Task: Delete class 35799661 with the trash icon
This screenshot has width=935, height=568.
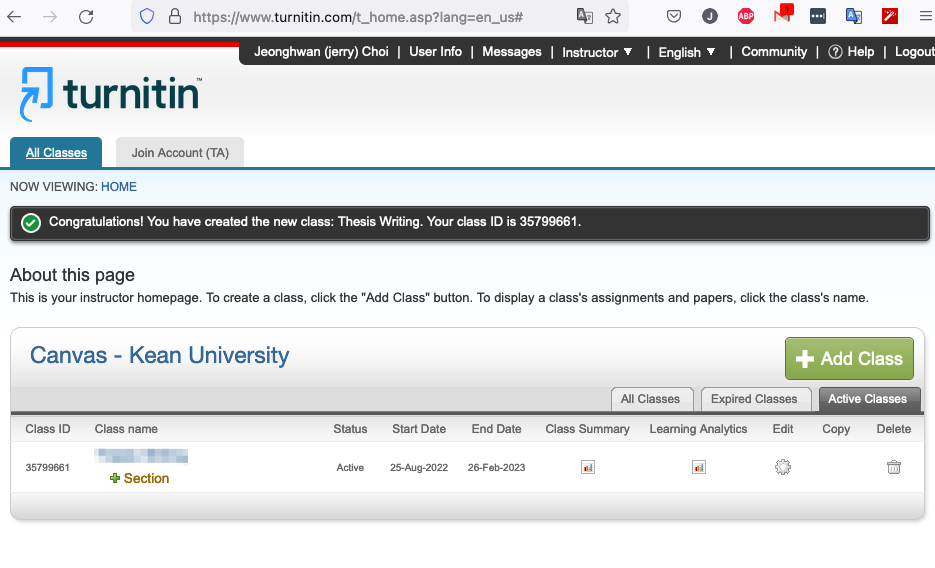Action: point(893,467)
